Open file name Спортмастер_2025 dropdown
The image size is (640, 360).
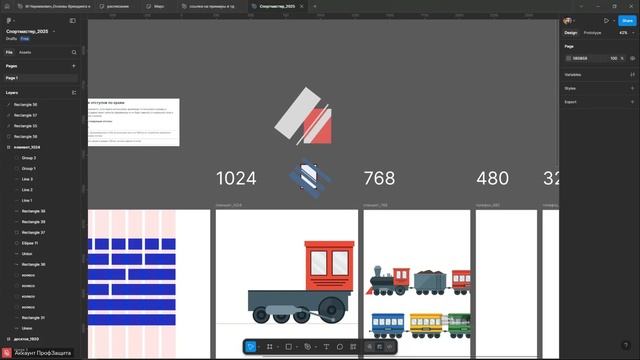(53, 31)
